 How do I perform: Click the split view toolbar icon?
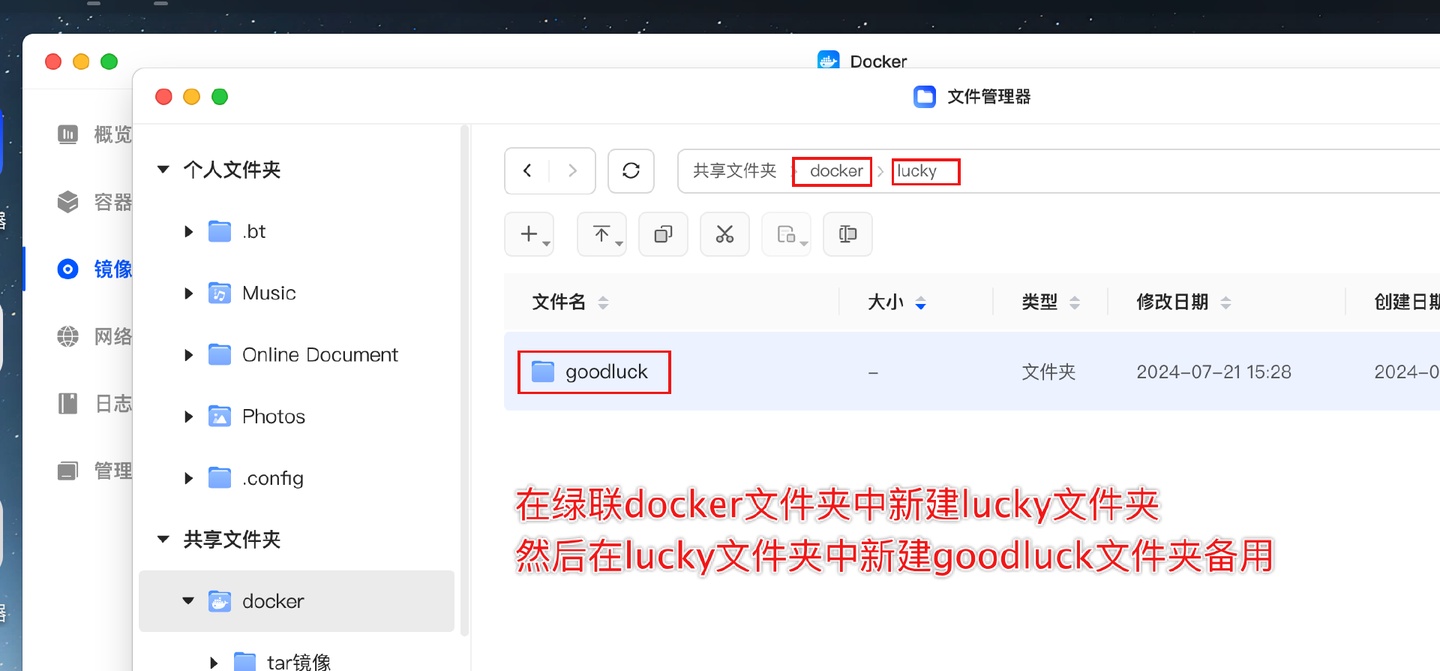pyautogui.click(x=847, y=233)
